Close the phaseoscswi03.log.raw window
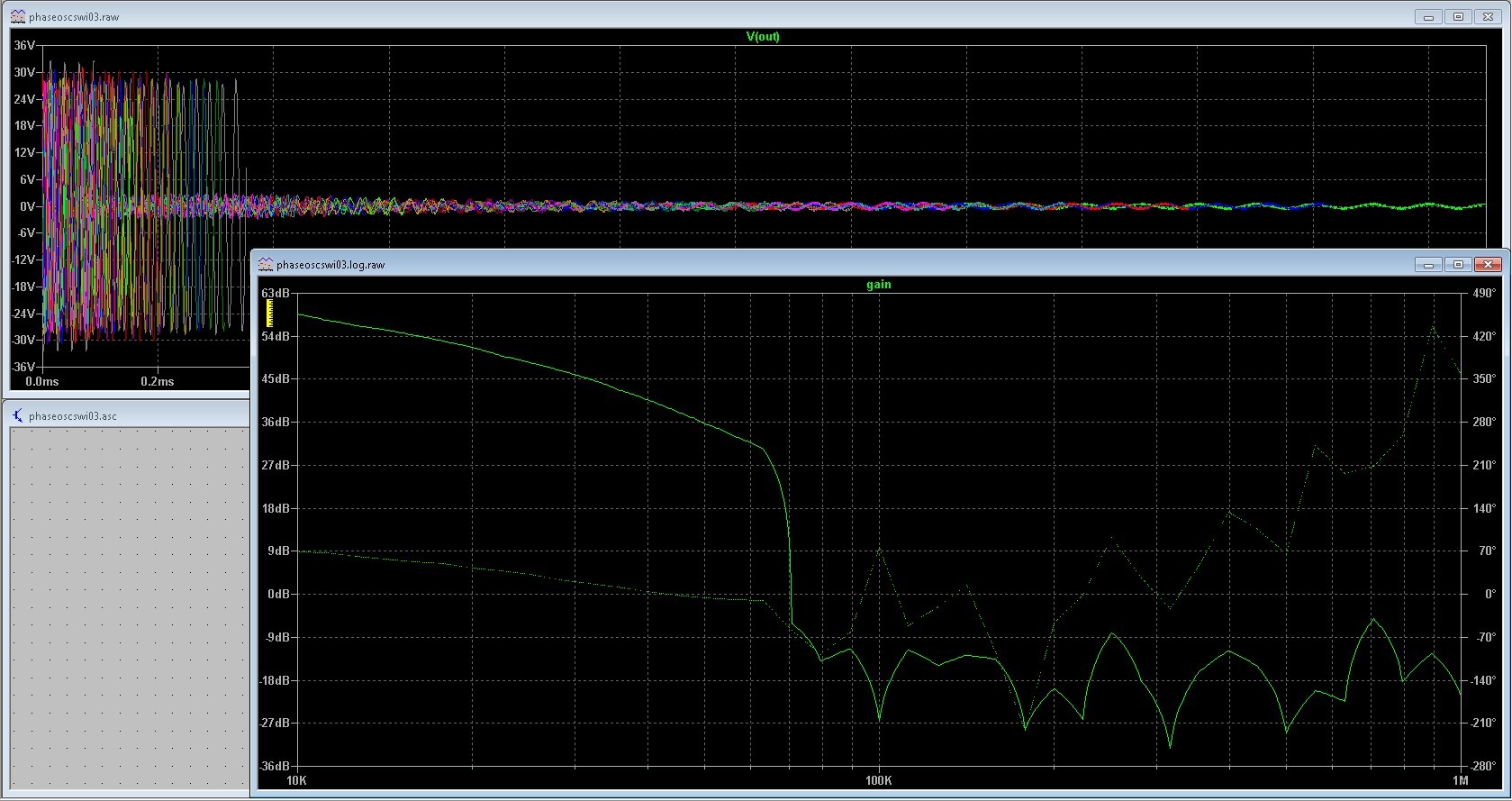Image resolution: width=1512 pixels, height=801 pixels. click(1488, 264)
